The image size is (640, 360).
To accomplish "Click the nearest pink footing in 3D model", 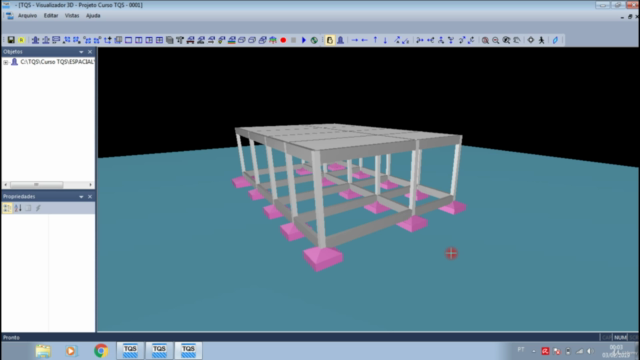I will (323, 258).
